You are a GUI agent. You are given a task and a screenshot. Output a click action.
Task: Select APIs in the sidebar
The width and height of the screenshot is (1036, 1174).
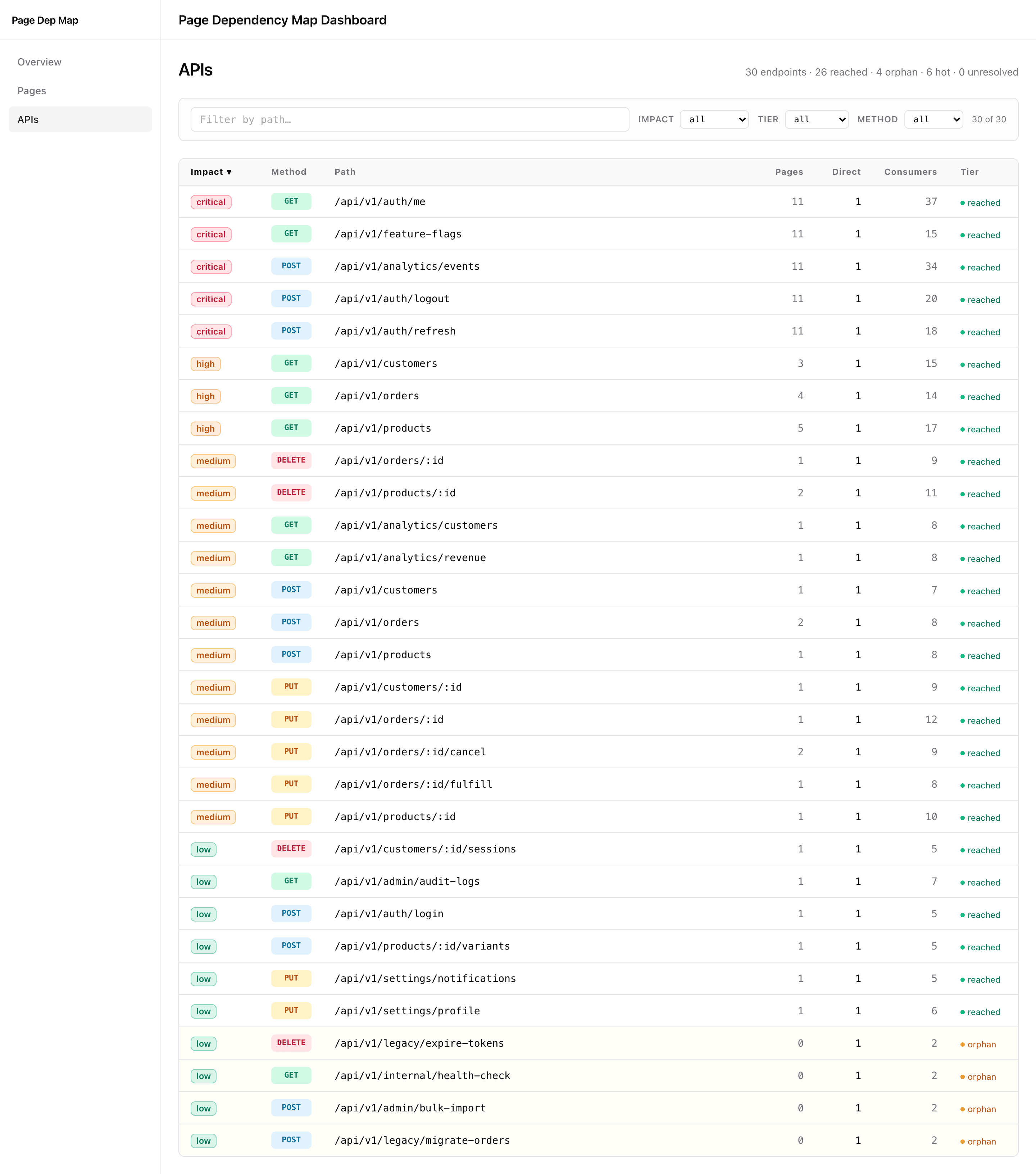tap(80, 119)
